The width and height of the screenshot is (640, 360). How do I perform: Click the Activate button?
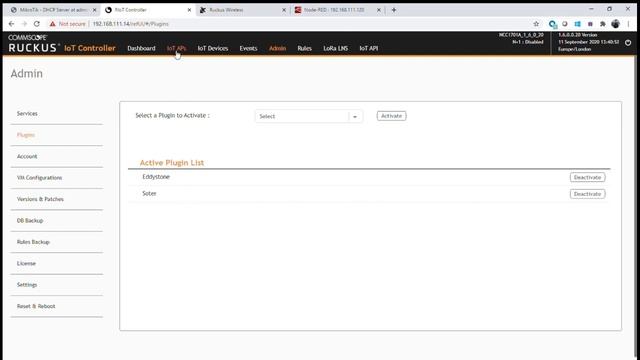pyautogui.click(x=391, y=116)
